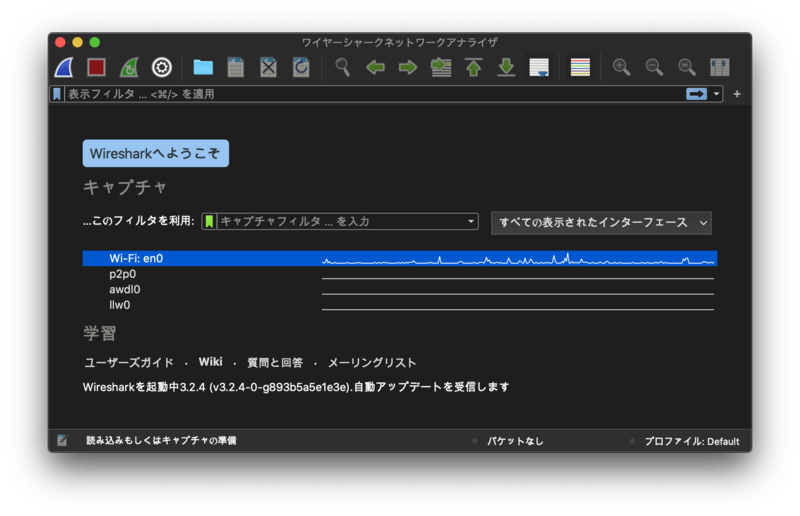Screen dimensions: 800x516
Task: Open すべての表示されたインターフェース dropdown
Action: [x=601, y=223]
